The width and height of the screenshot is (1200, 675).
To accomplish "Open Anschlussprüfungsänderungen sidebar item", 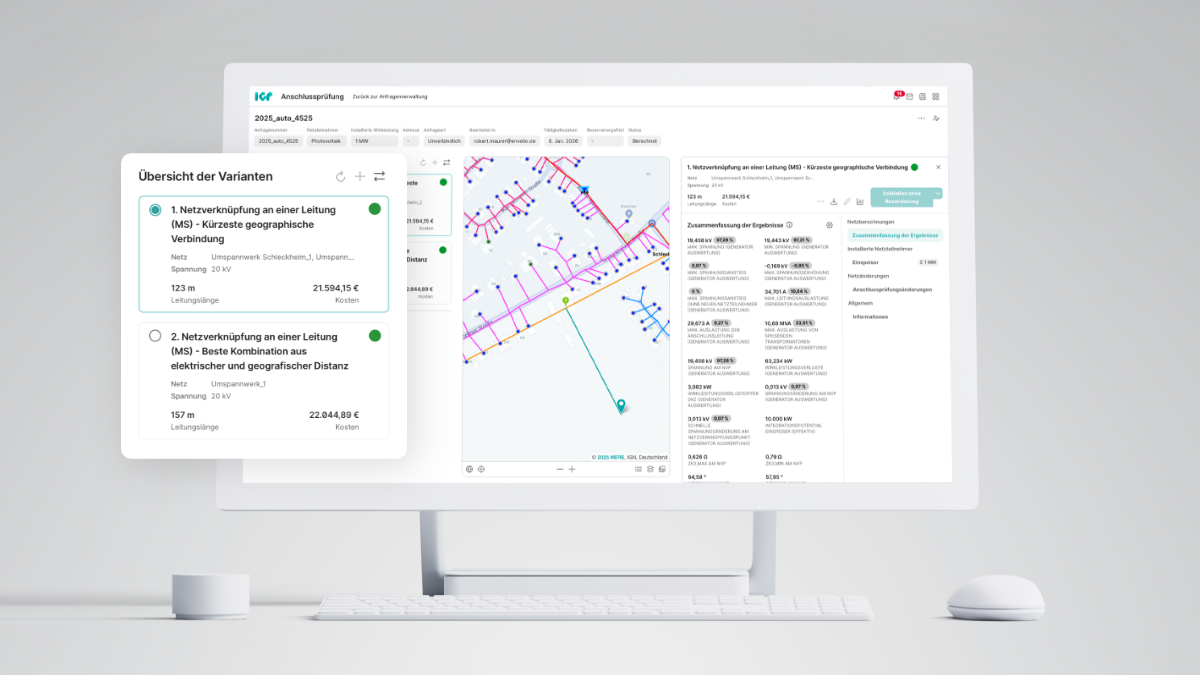I will click(892, 289).
